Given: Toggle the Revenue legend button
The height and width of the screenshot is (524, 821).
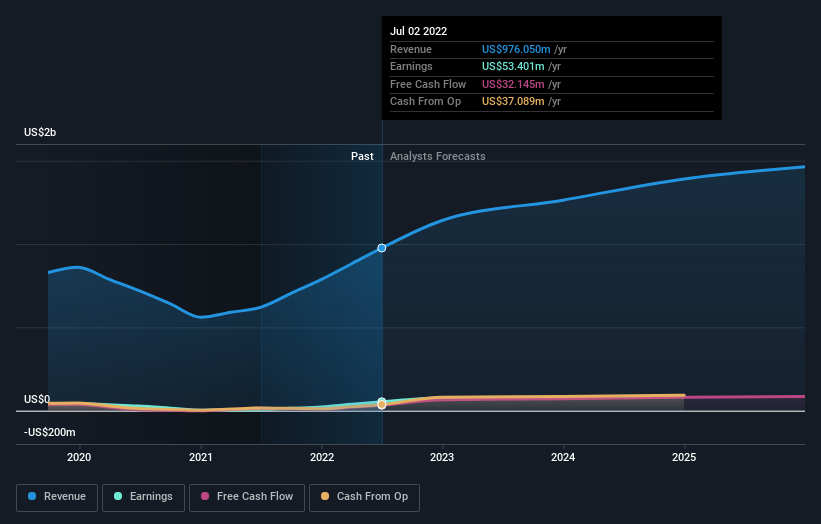Looking at the screenshot, I should tap(57, 497).
